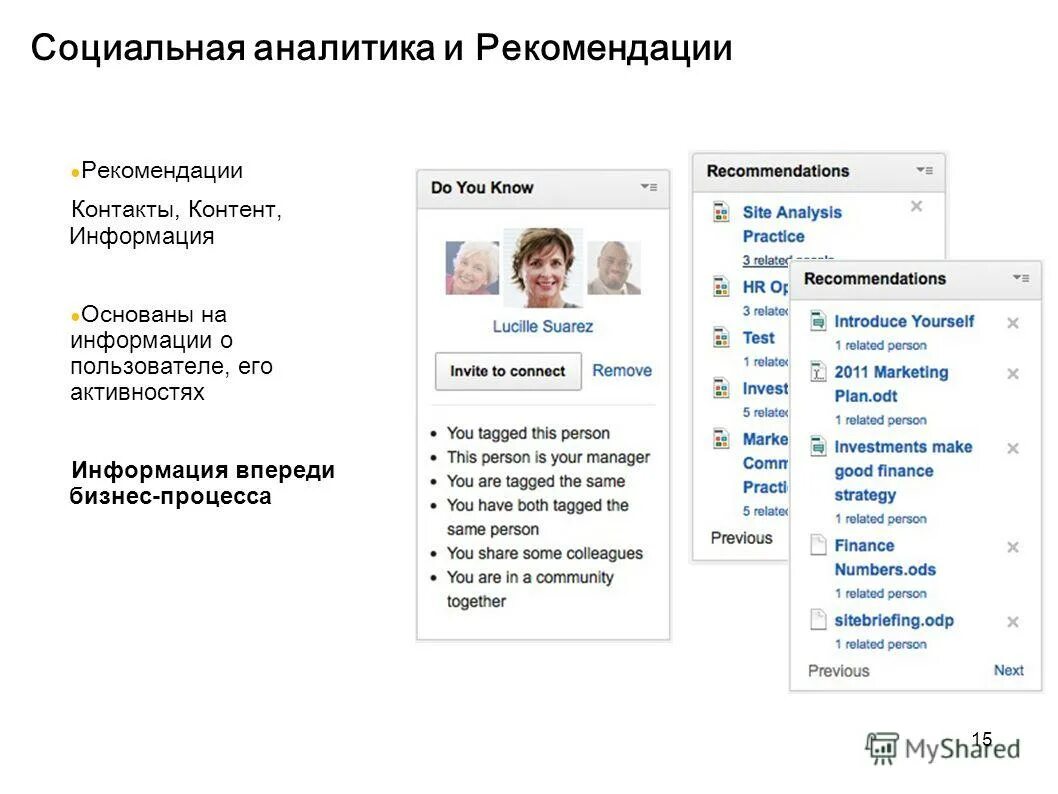Open Site Analysis Practice recommendation
The width and height of the screenshot is (1058, 794).
(792, 224)
